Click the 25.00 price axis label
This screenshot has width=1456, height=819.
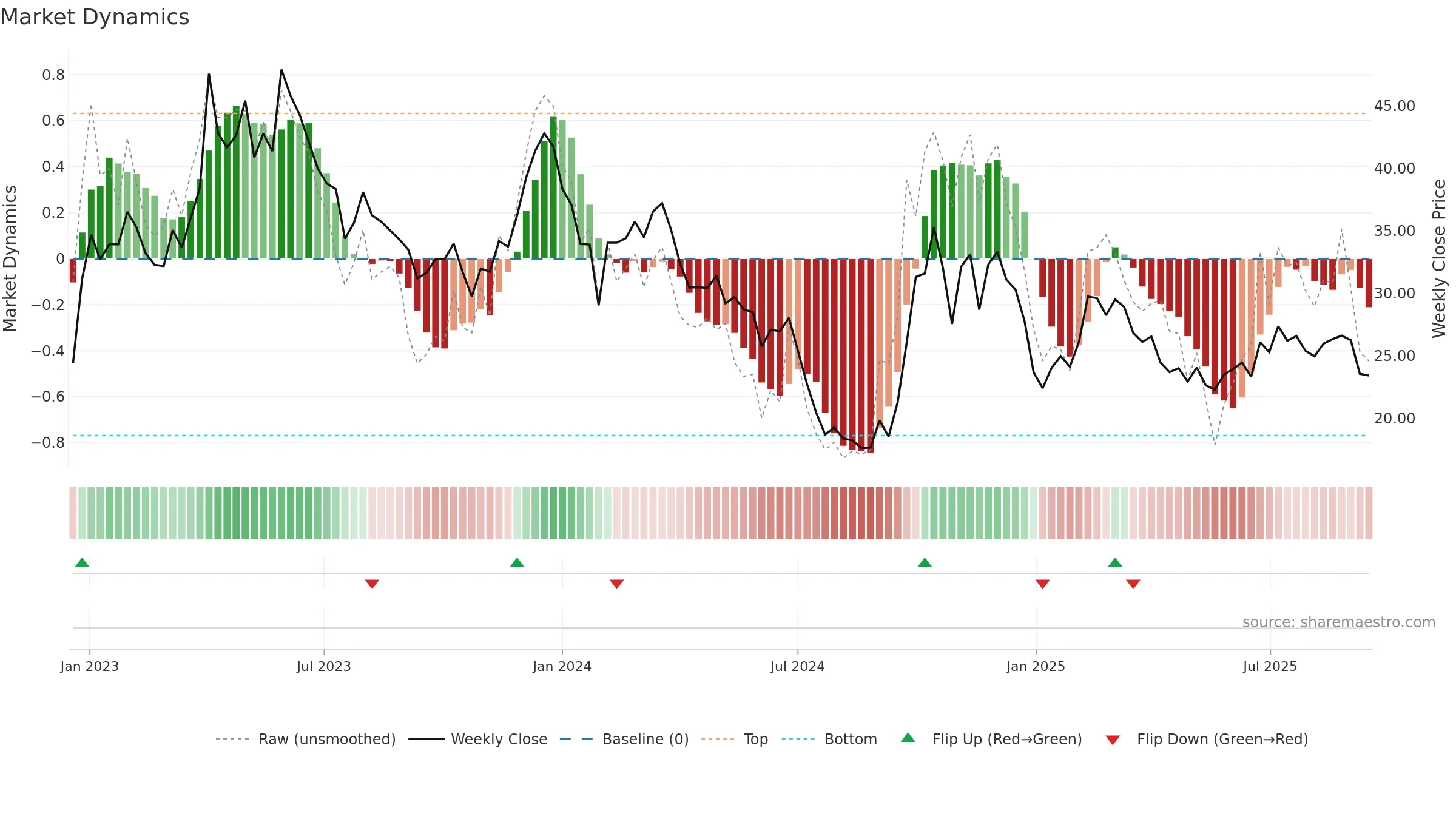(x=1395, y=356)
